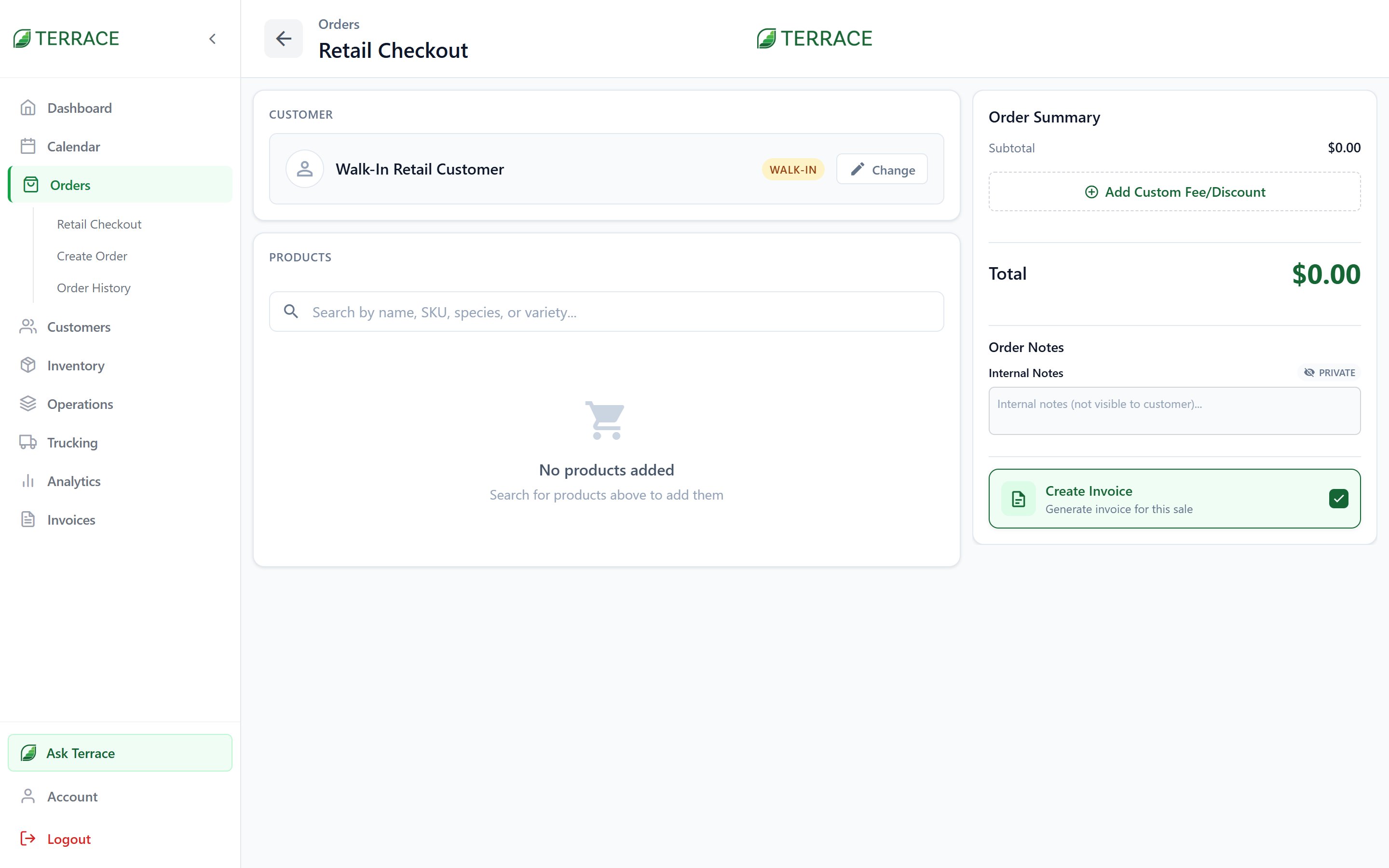
Task: Open Analytics section
Action: pyautogui.click(x=120, y=481)
